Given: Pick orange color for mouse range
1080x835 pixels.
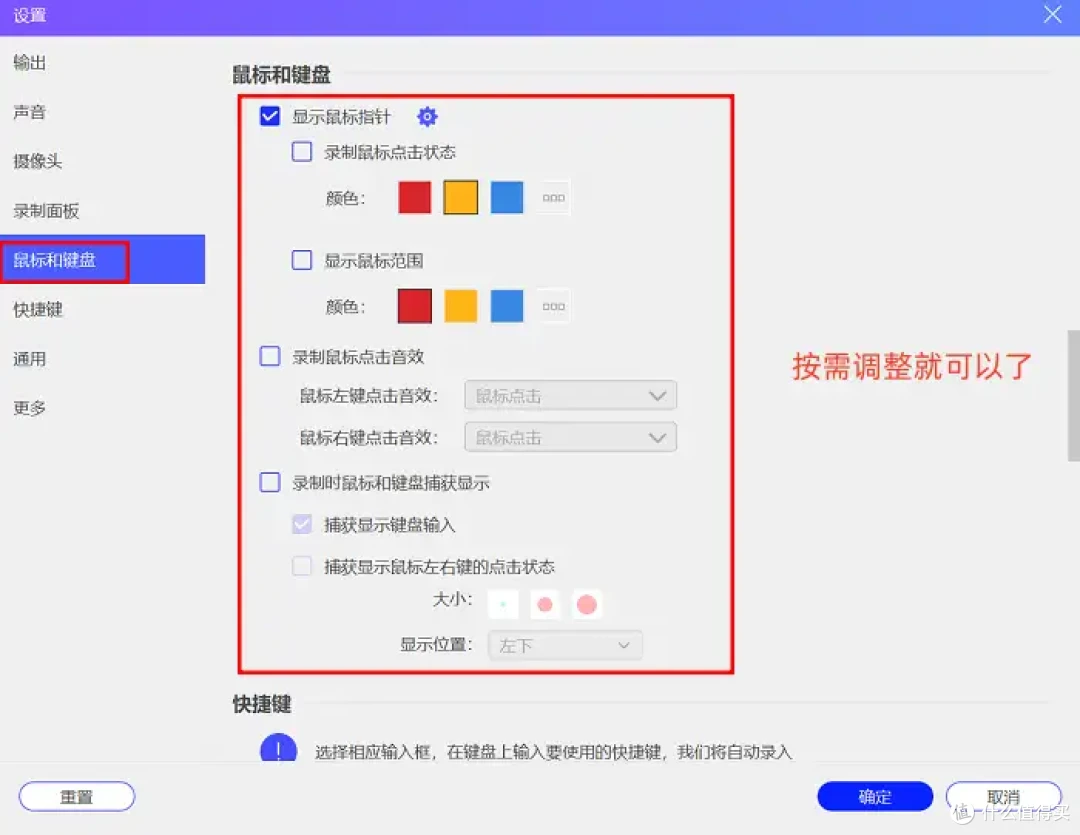Looking at the screenshot, I should [461, 306].
